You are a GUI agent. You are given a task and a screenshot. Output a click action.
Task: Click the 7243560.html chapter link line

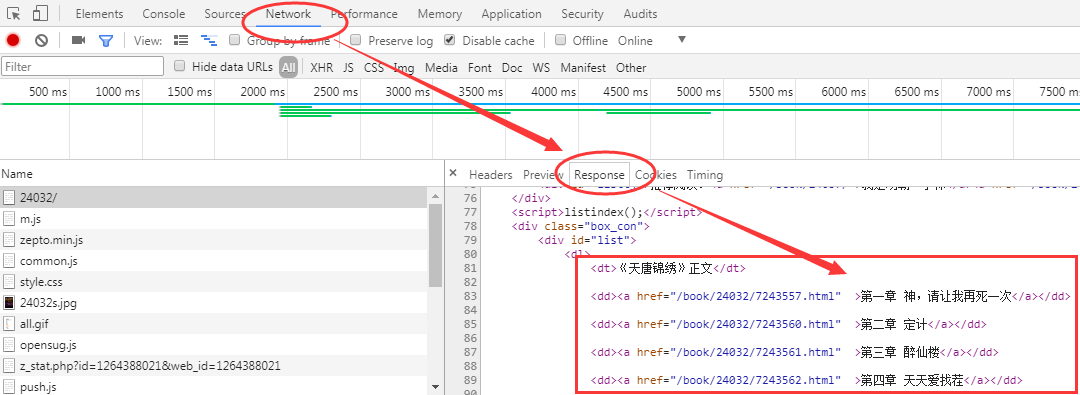(x=789, y=324)
